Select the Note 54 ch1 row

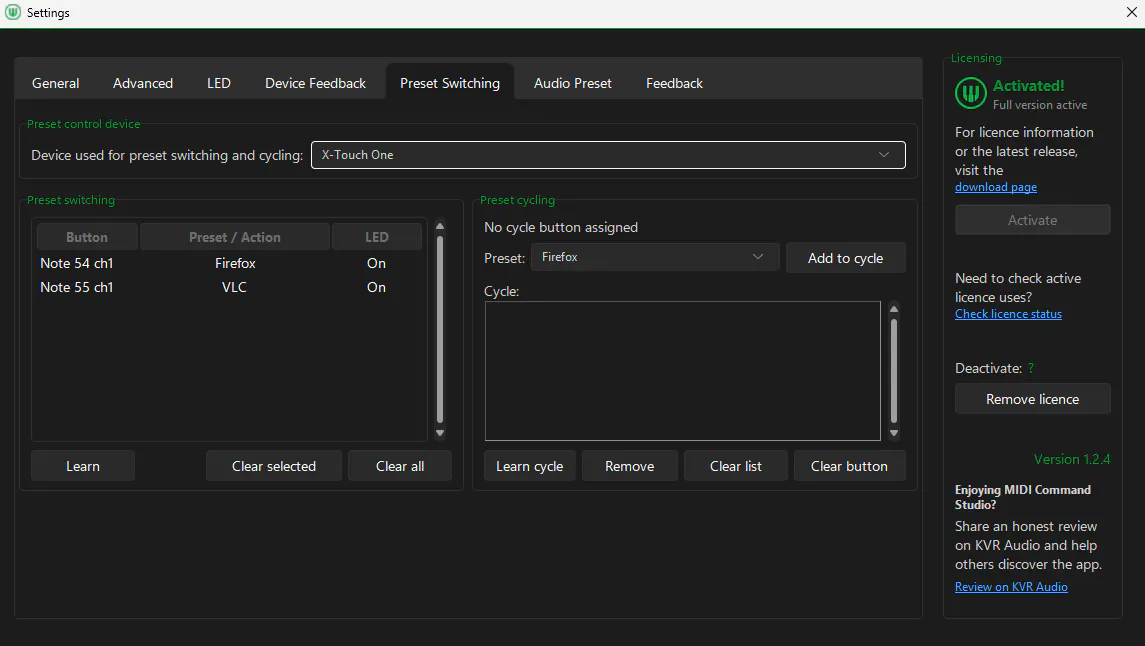pyautogui.click(x=229, y=264)
